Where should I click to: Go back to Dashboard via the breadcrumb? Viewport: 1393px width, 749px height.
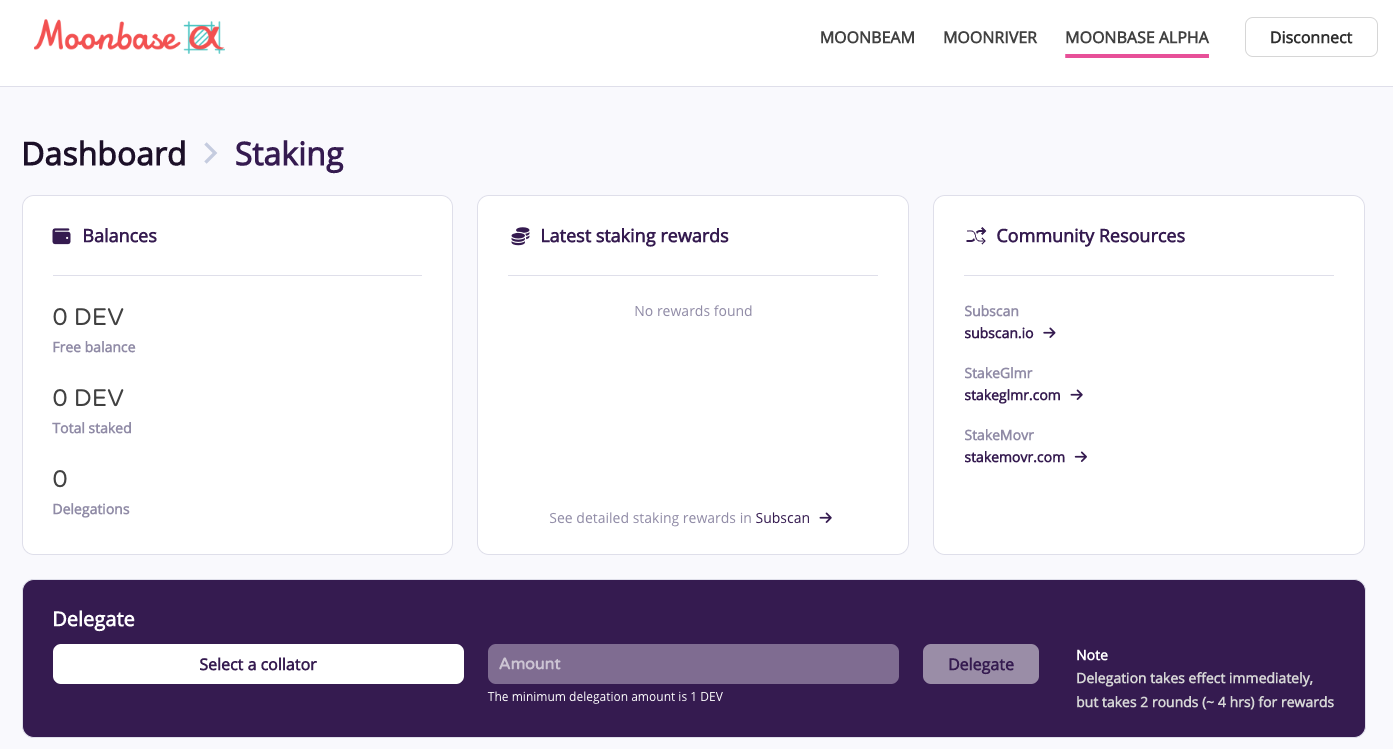[104, 154]
